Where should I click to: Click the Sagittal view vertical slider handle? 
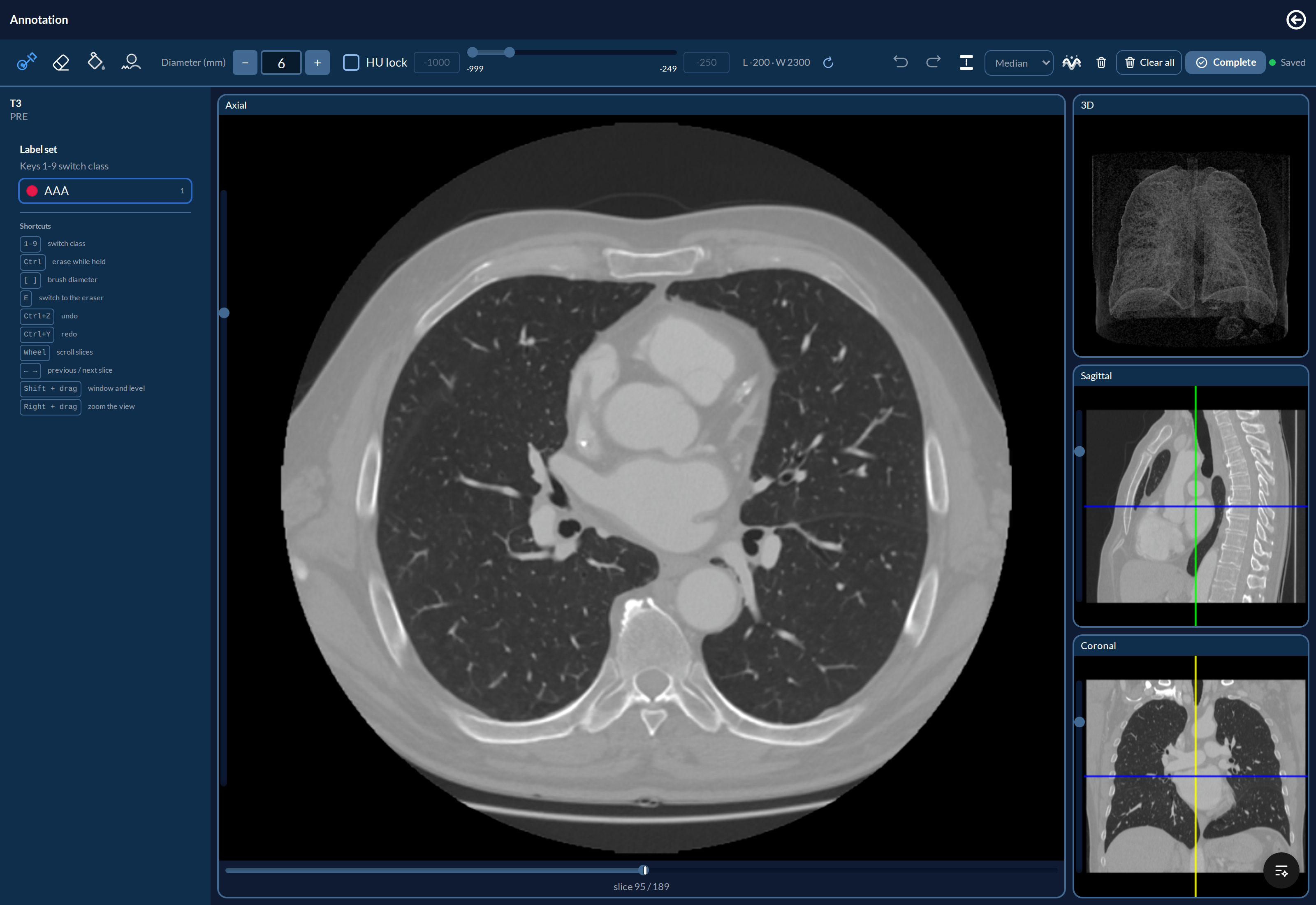[x=1080, y=451]
